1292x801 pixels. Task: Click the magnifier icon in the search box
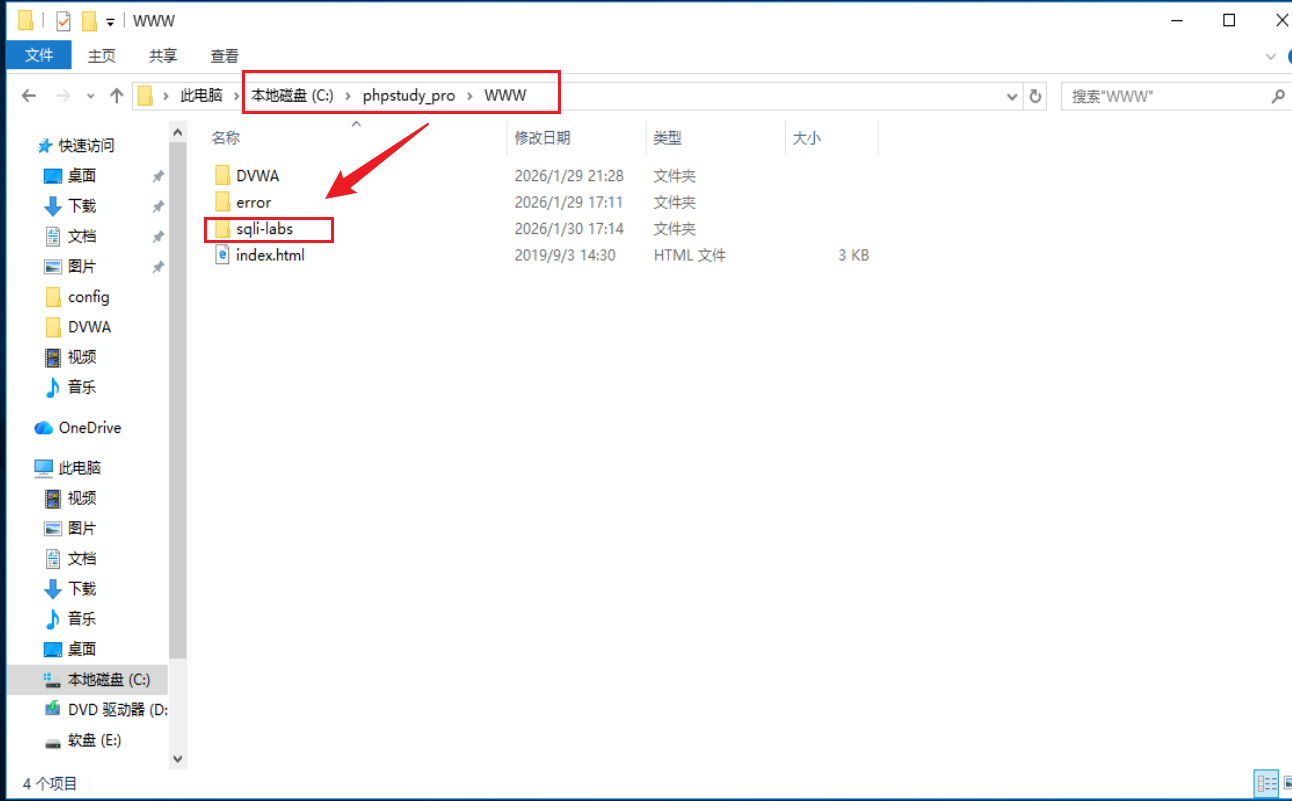[1277, 96]
